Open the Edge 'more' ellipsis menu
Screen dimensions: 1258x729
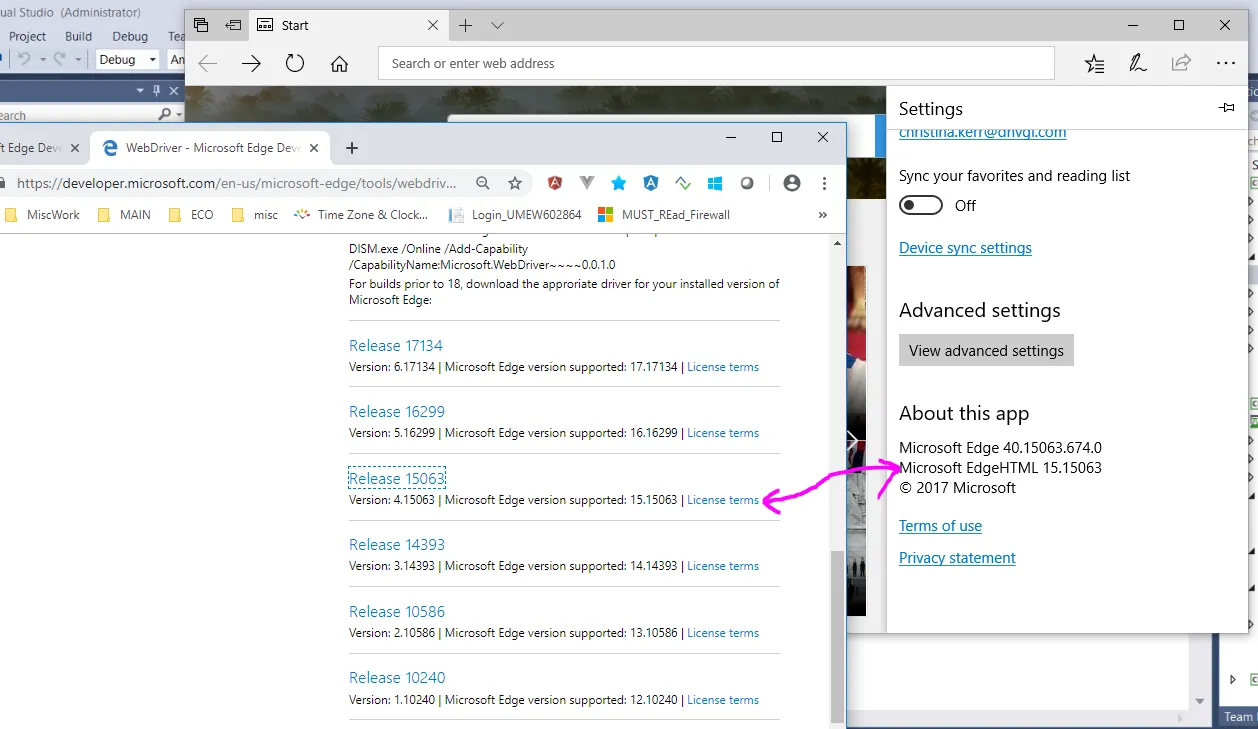coord(1226,63)
